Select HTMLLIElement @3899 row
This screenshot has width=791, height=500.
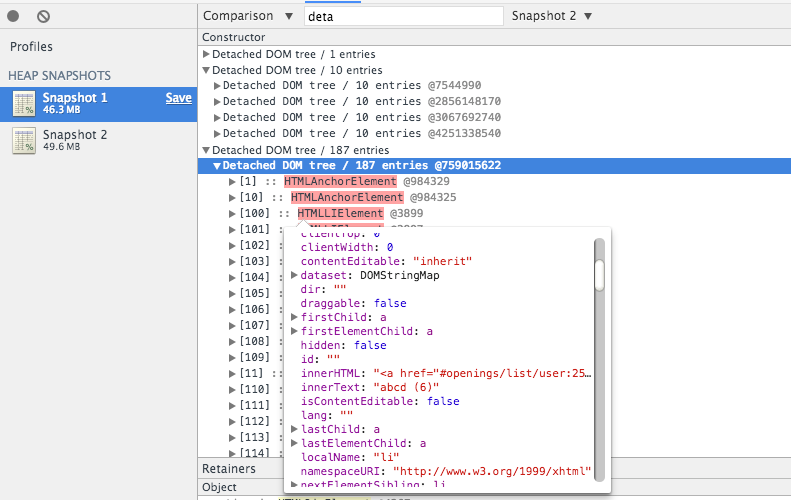click(340, 214)
